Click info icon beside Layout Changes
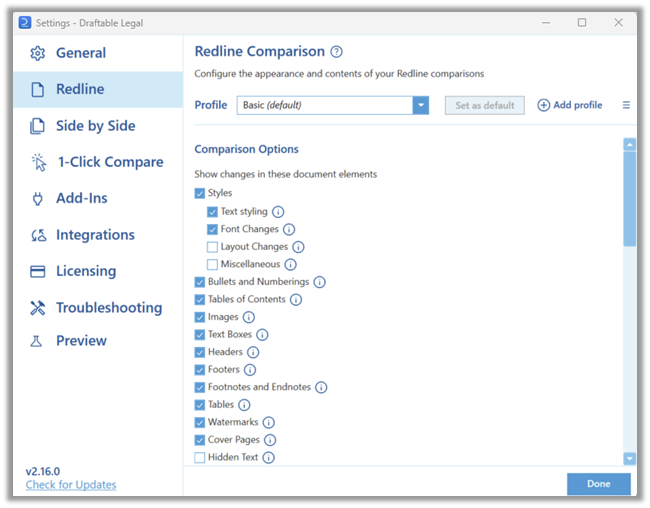The image size is (650, 508). 298,247
